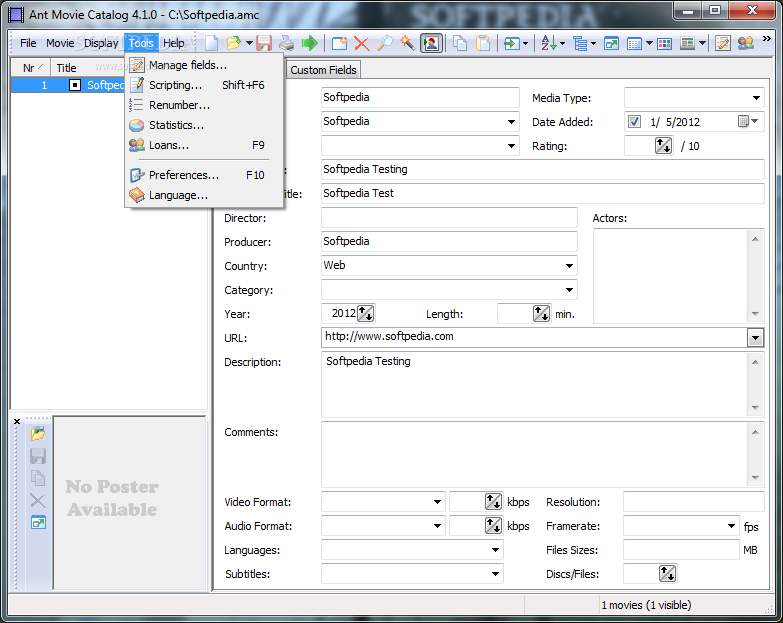This screenshot has width=783, height=623.
Task: Click the Director input field
Action: [x=449, y=218]
